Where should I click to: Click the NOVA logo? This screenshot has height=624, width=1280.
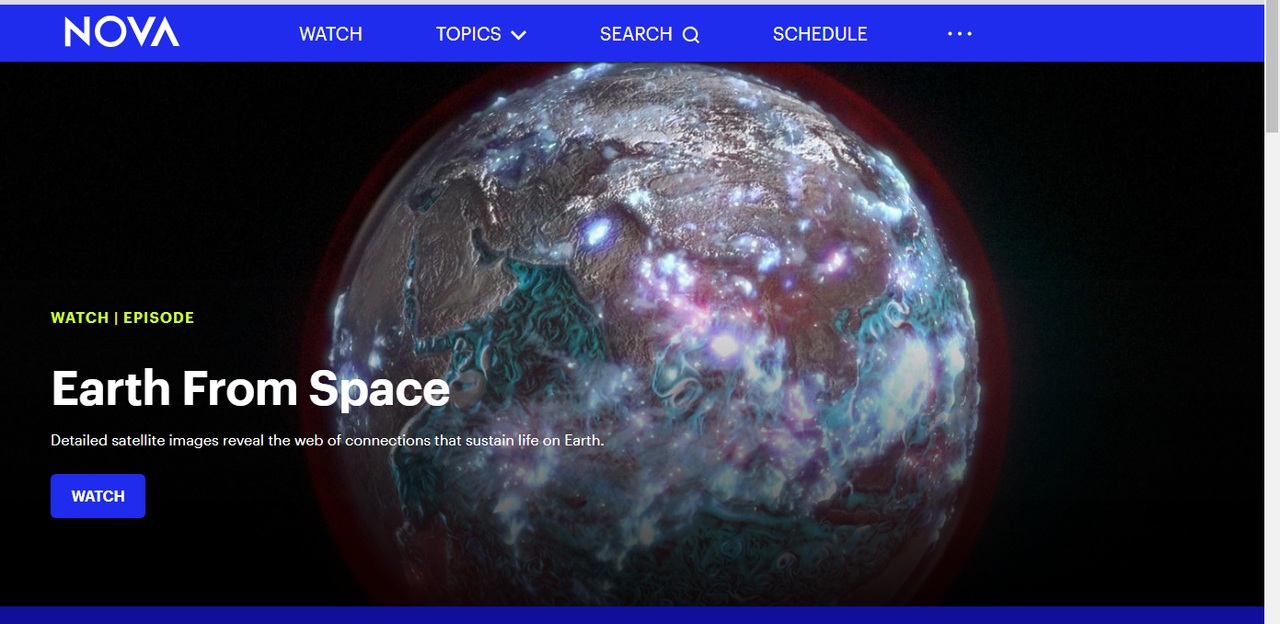(x=122, y=33)
